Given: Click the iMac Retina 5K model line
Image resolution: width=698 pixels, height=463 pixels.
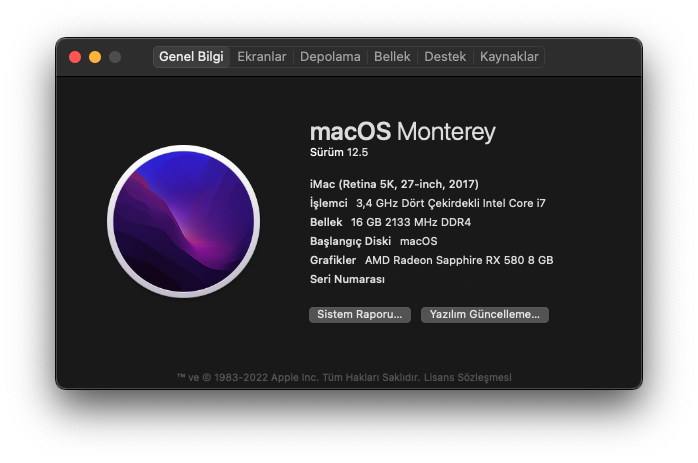Looking at the screenshot, I should (394, 184).
